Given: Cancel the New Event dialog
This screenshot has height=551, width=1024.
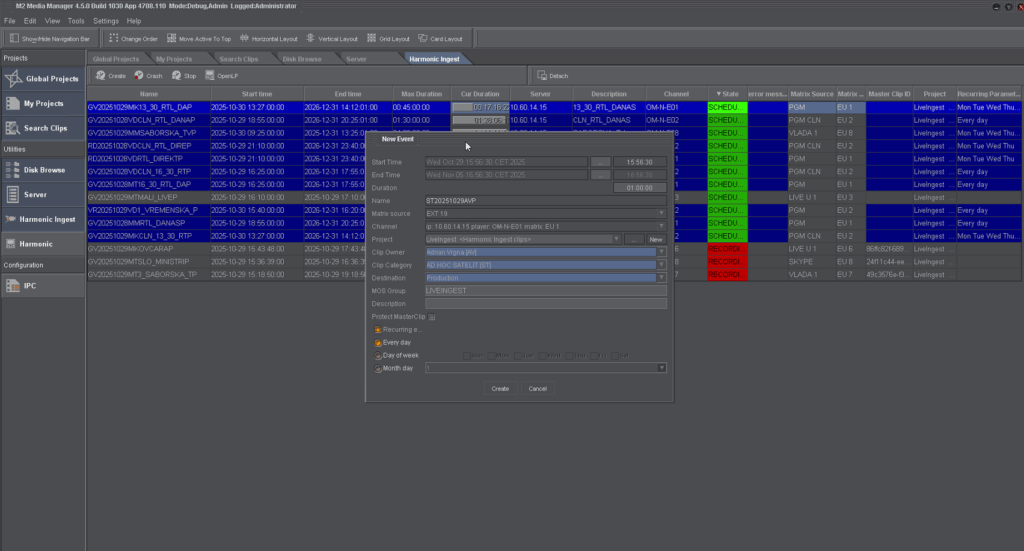Looking at the screenshot, I should [x=537, y=388].
